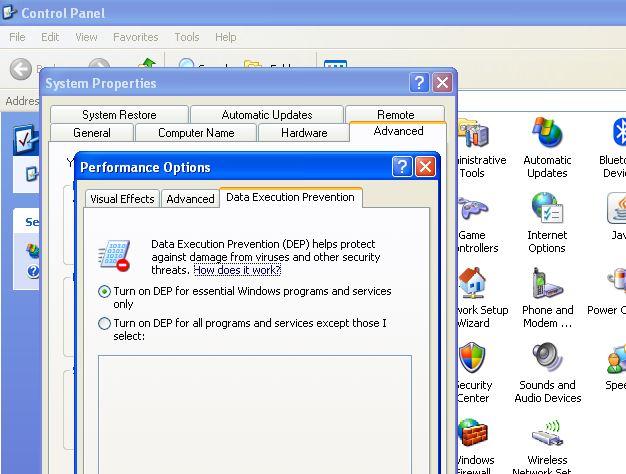
Task: Open Speech control panel icon
Action: (x=617, y=367)
